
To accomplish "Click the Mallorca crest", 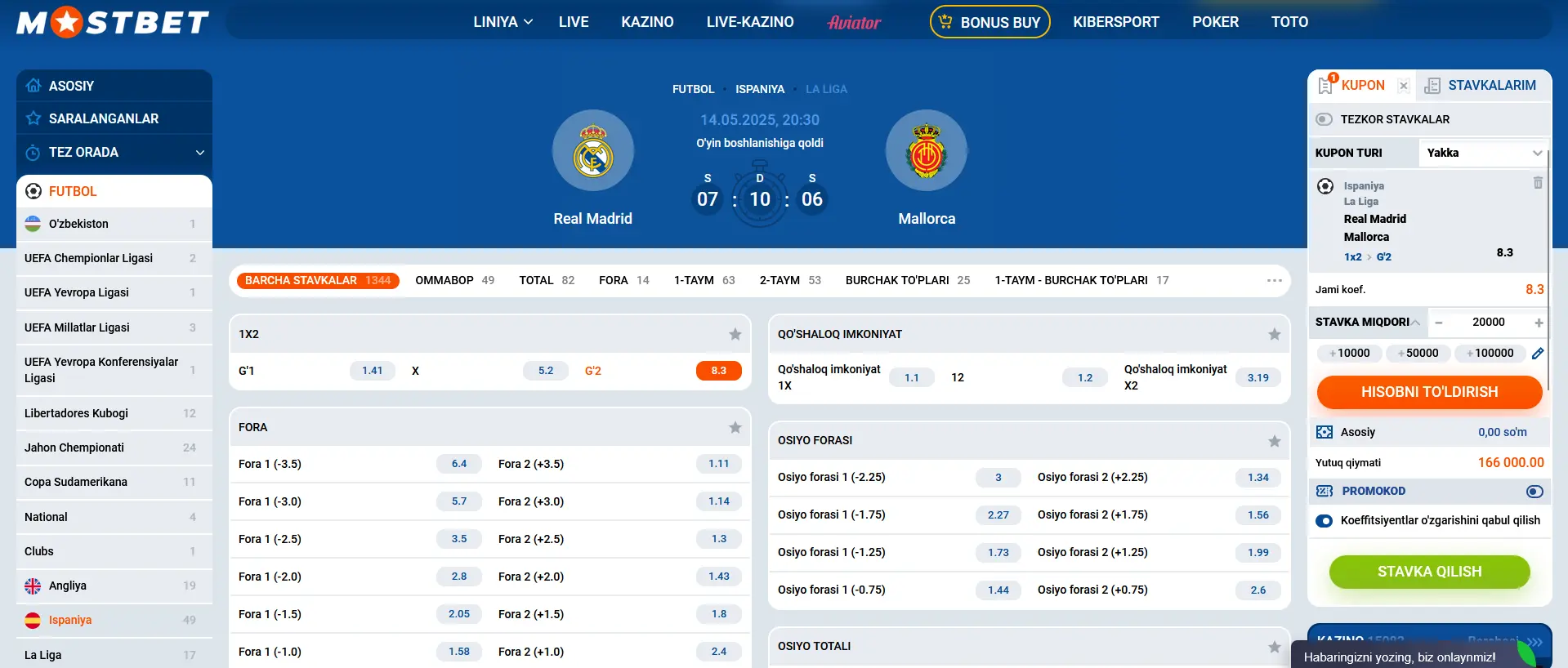I will [x=927, y=151].
